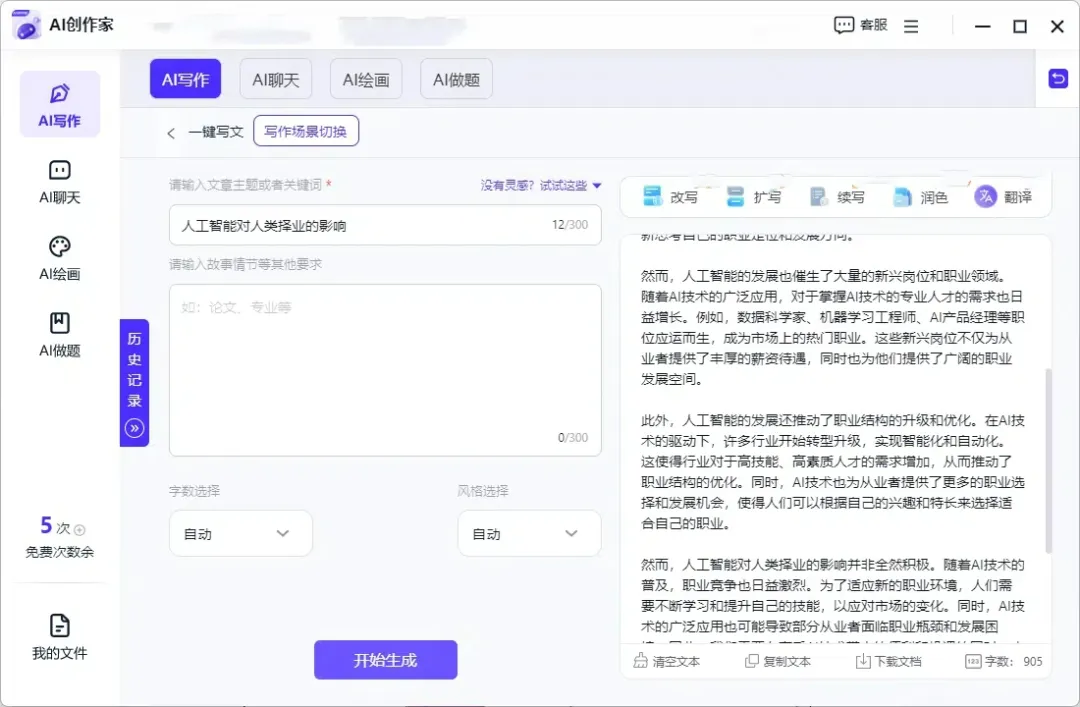
Task: Open the 字数选择 dropdown set to 自动
Action: coord(240,533)
